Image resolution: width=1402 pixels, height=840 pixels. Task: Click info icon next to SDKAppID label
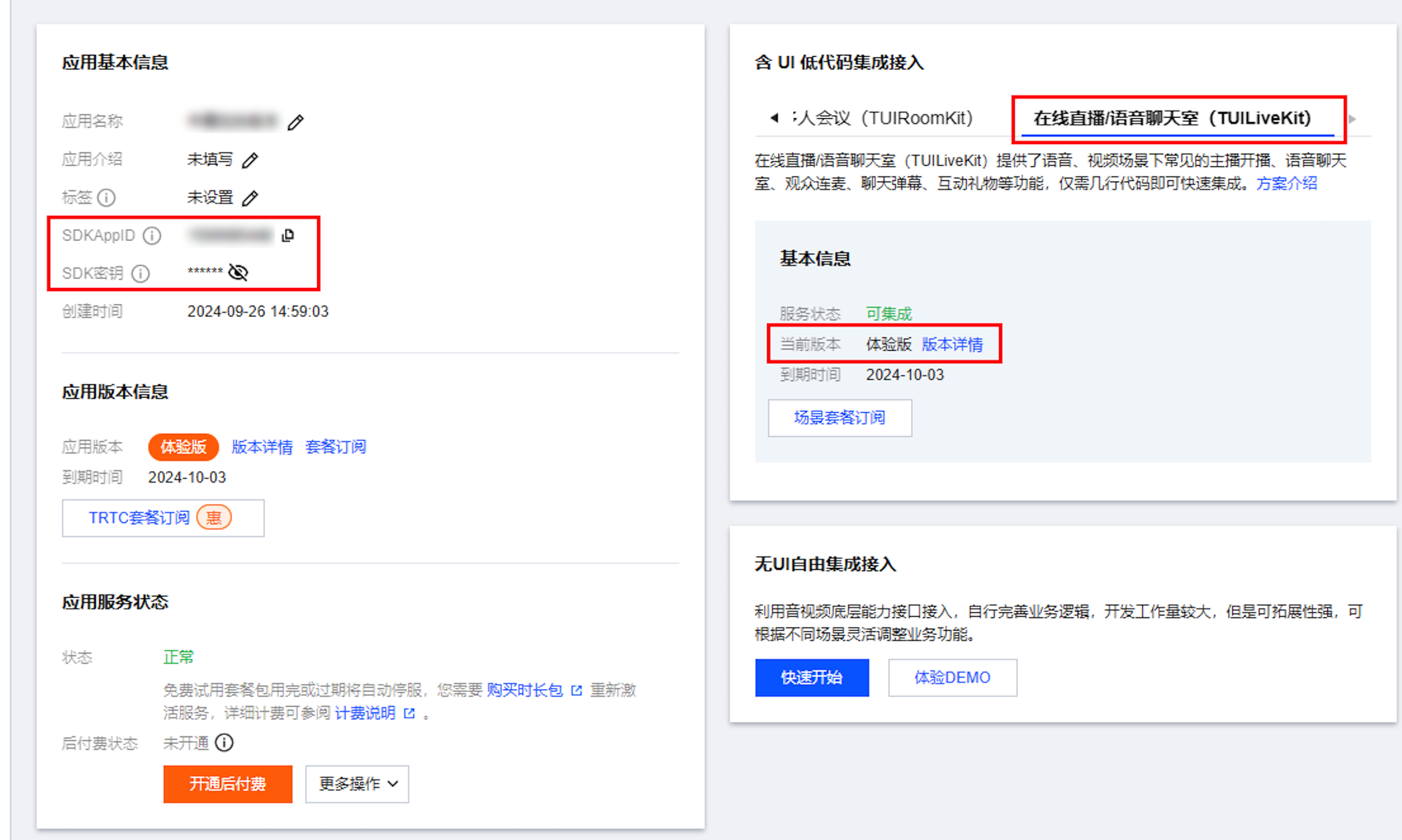152,236
